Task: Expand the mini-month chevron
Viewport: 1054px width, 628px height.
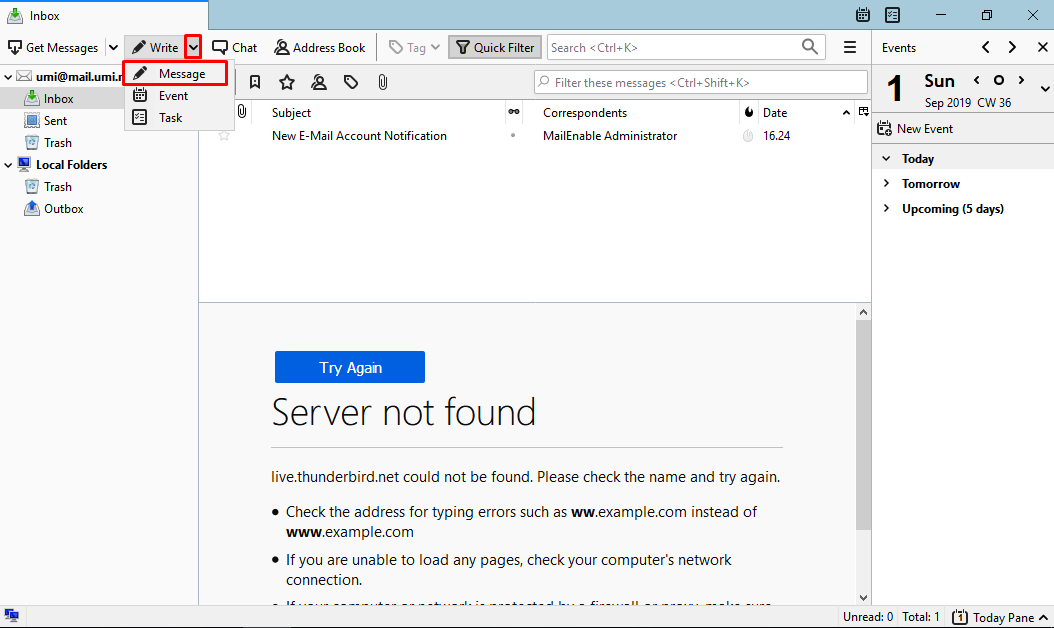Action: pyautogui.click(x=1045, y=89)
